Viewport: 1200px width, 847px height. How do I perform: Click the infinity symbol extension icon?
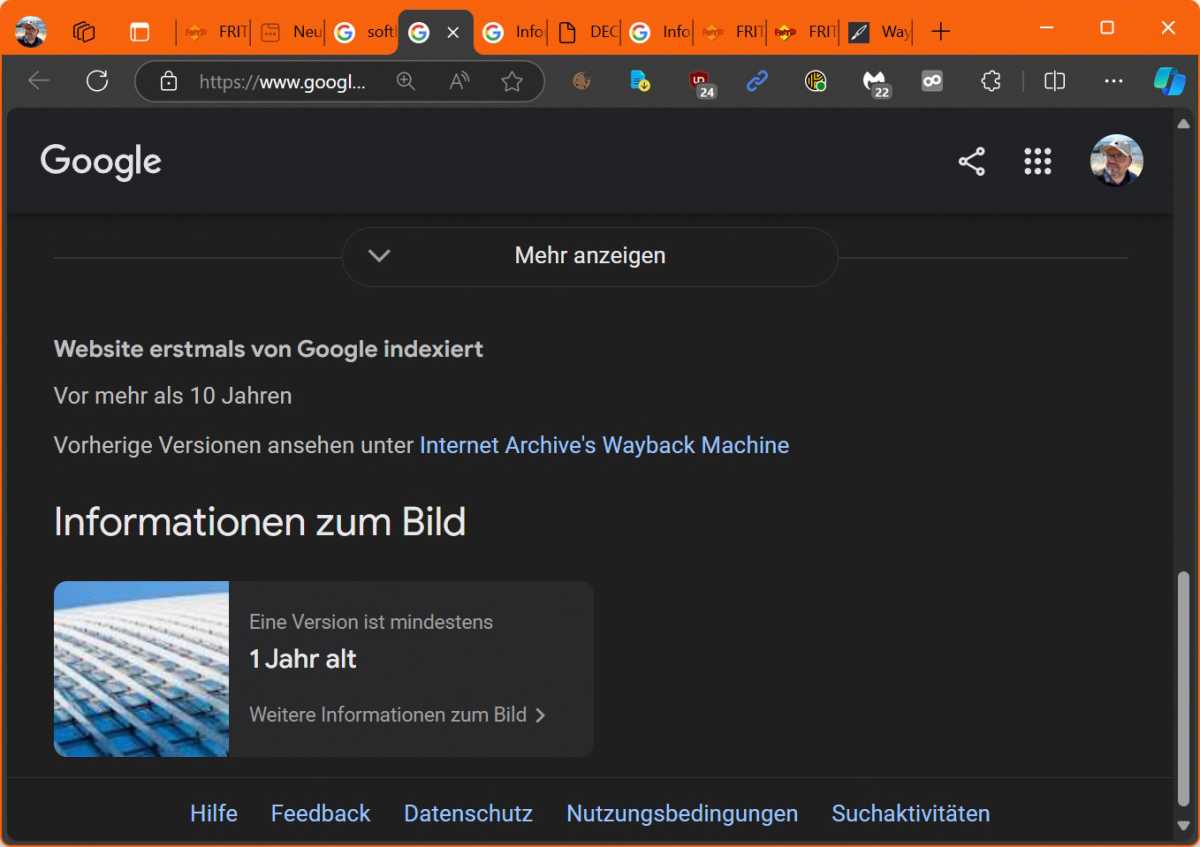(932, 82)
